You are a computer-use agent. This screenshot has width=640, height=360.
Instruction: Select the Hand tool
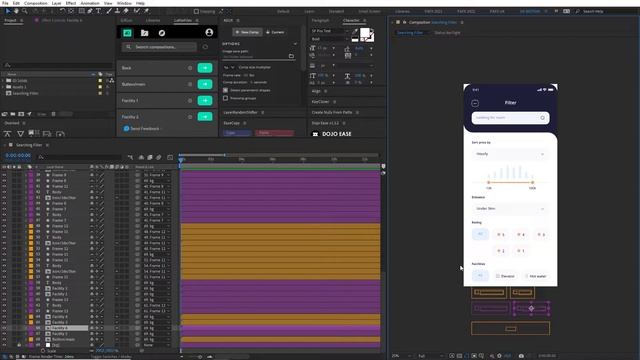pyautogui.click(x=16, y=11)
